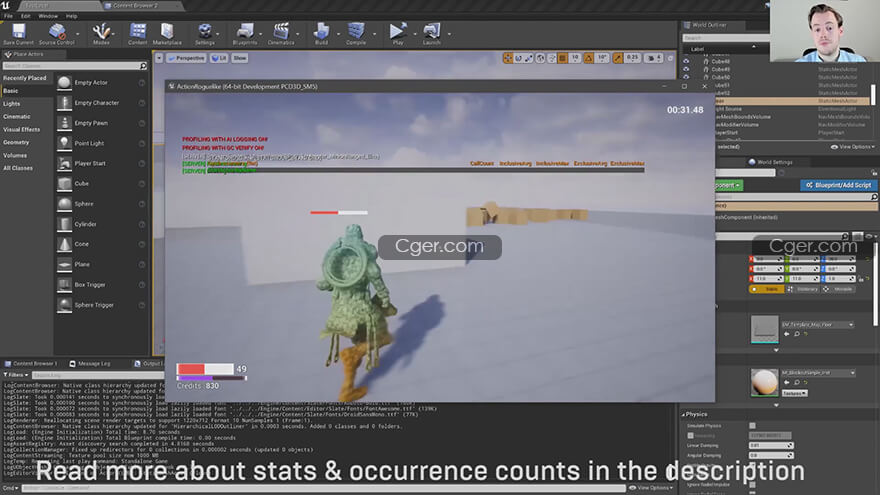
Task: Click the Linear Damping value field
Action: (771, 446)
